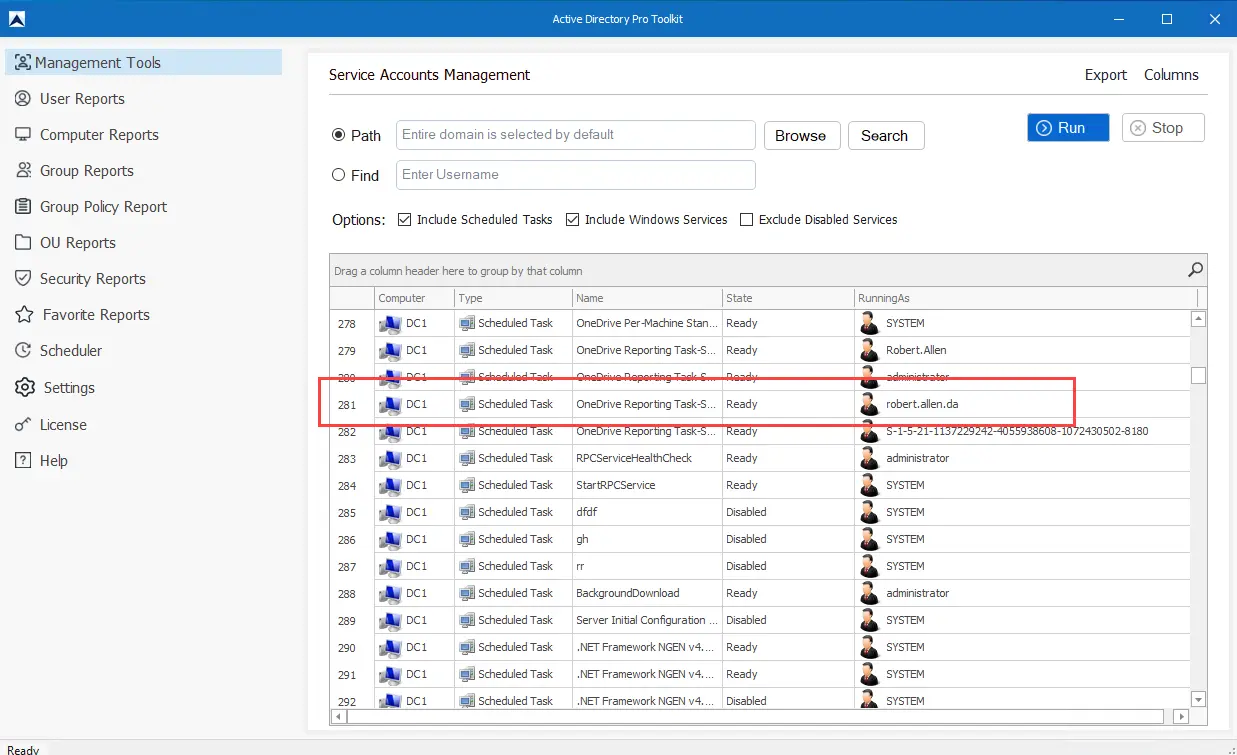
Task: Click the Settings gear icon
Action: point(24,387)
